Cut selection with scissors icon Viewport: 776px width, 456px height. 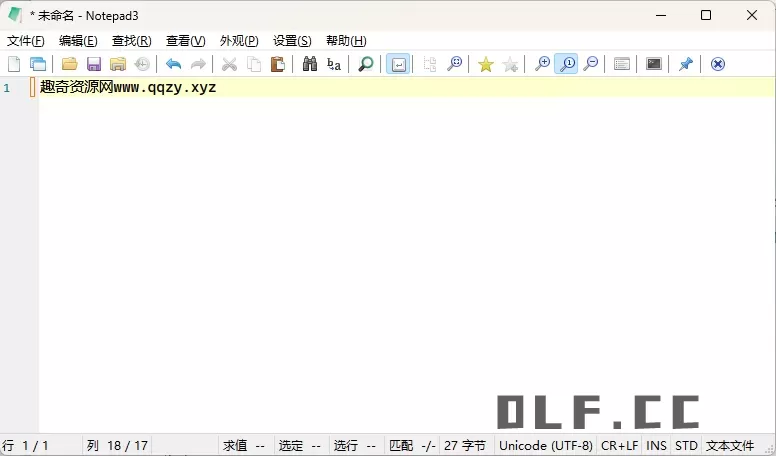pos(229,64)
